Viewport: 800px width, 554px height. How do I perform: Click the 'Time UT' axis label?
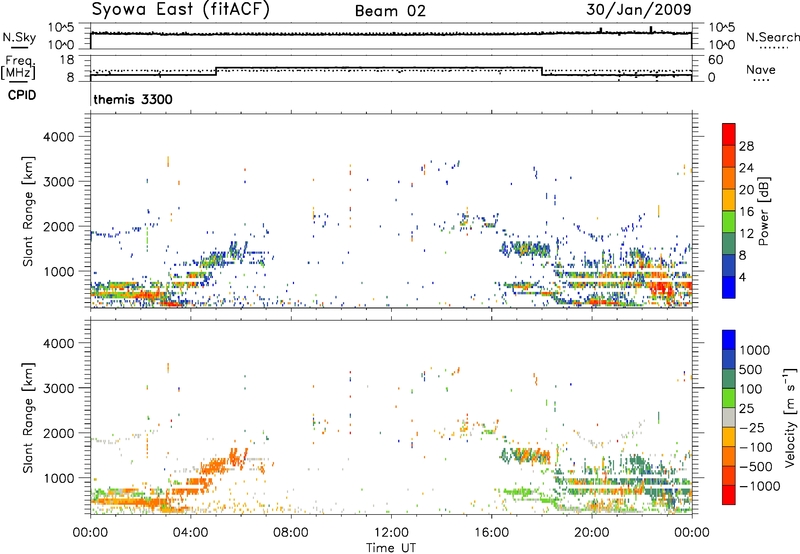(x=391, y=548)
